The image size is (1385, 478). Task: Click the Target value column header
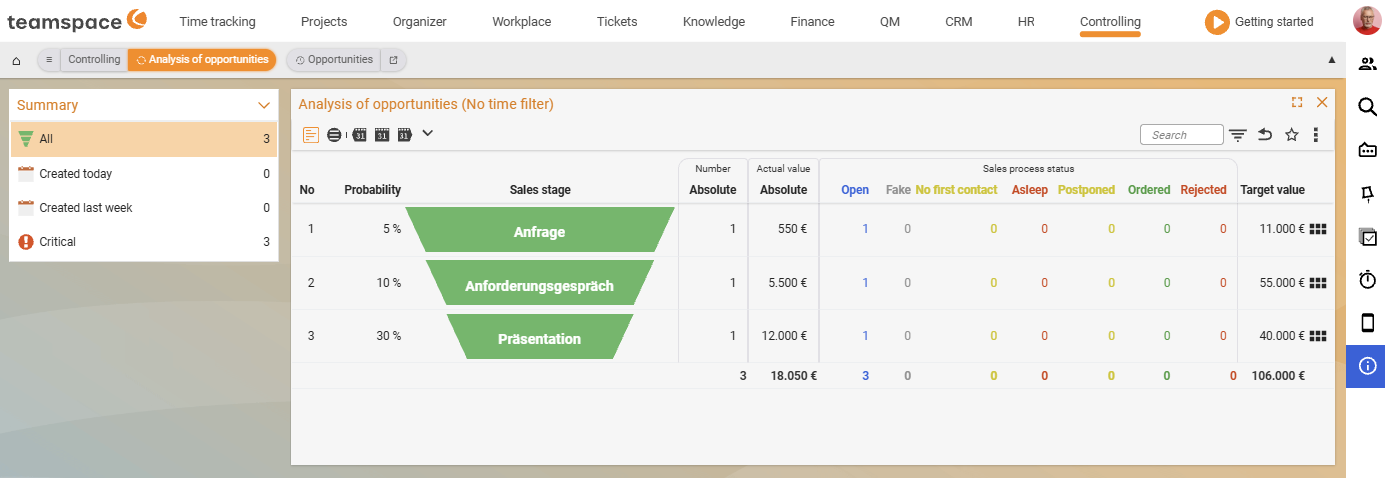coord(1272,190)
